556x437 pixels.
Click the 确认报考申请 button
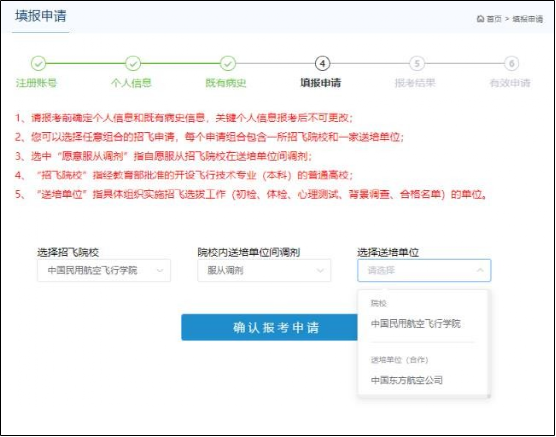tap(275, 327)
